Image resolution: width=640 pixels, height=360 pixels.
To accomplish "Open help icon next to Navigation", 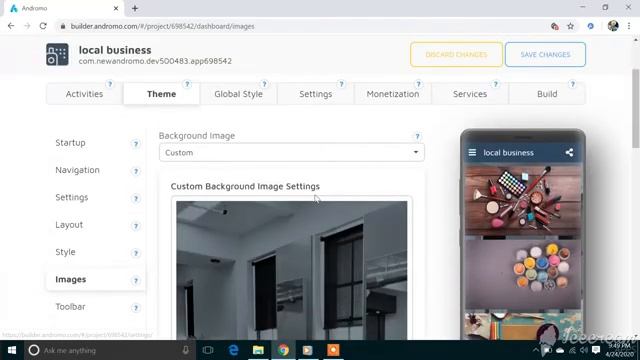I will pyautogui.click(x=136, y=171).
